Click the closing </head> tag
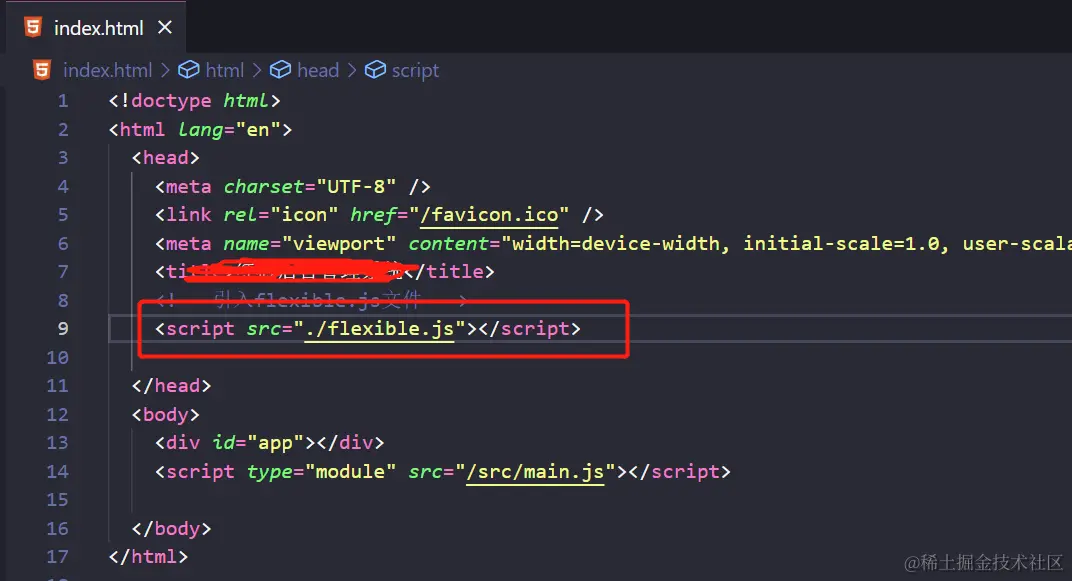Image resolution: width=1072 pixels, height=581 pixels. coord(172,386)
